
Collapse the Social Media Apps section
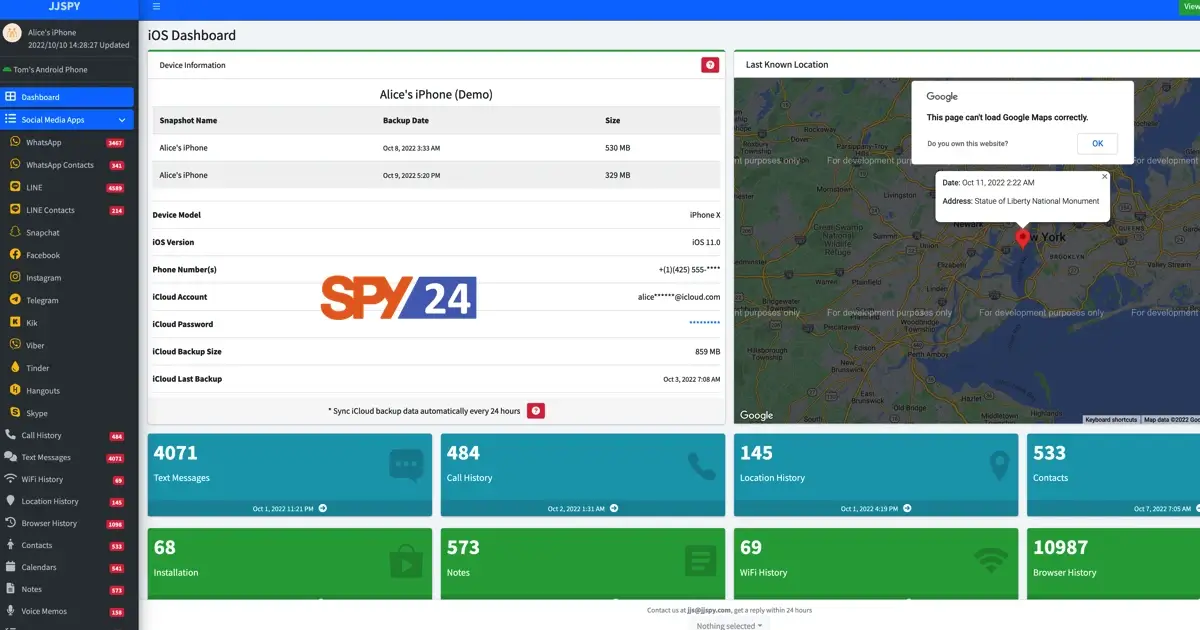tap(68, 120)
